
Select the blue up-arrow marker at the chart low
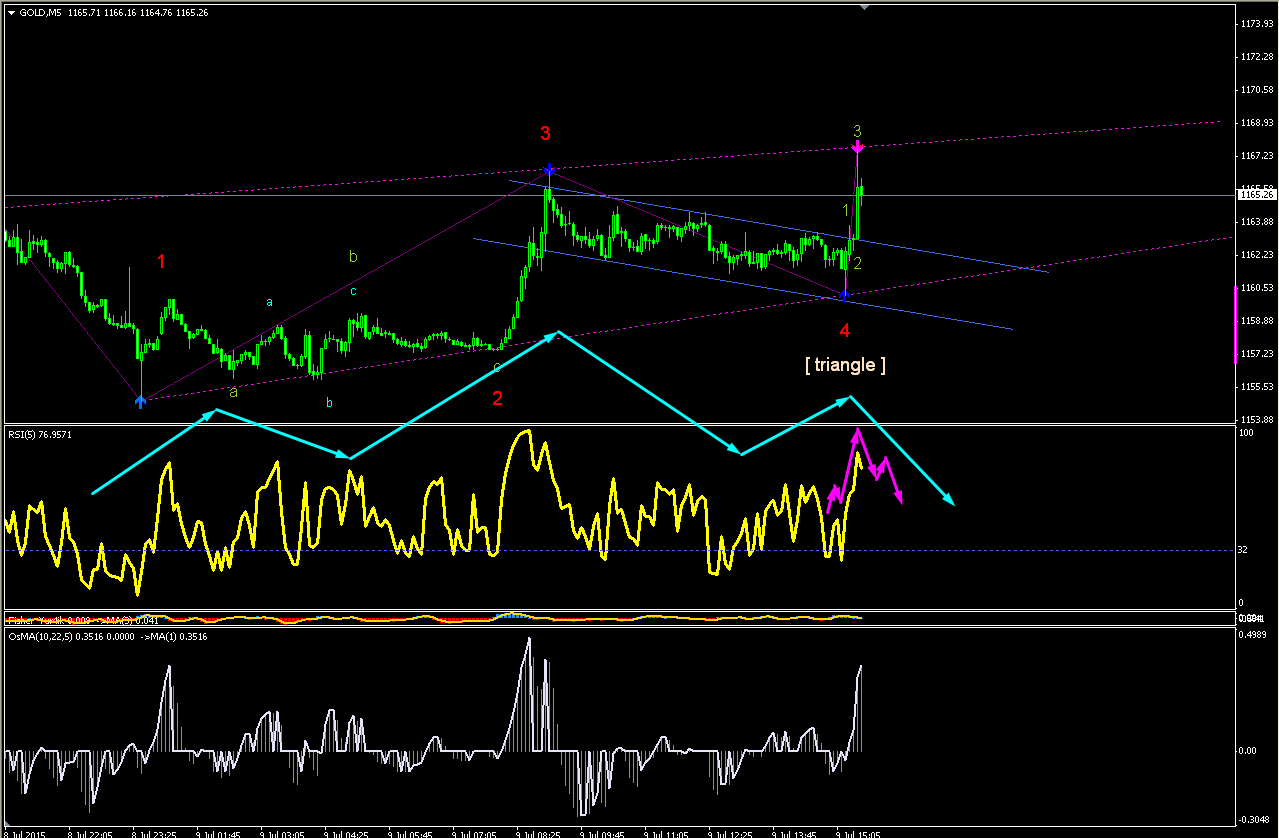140,401
